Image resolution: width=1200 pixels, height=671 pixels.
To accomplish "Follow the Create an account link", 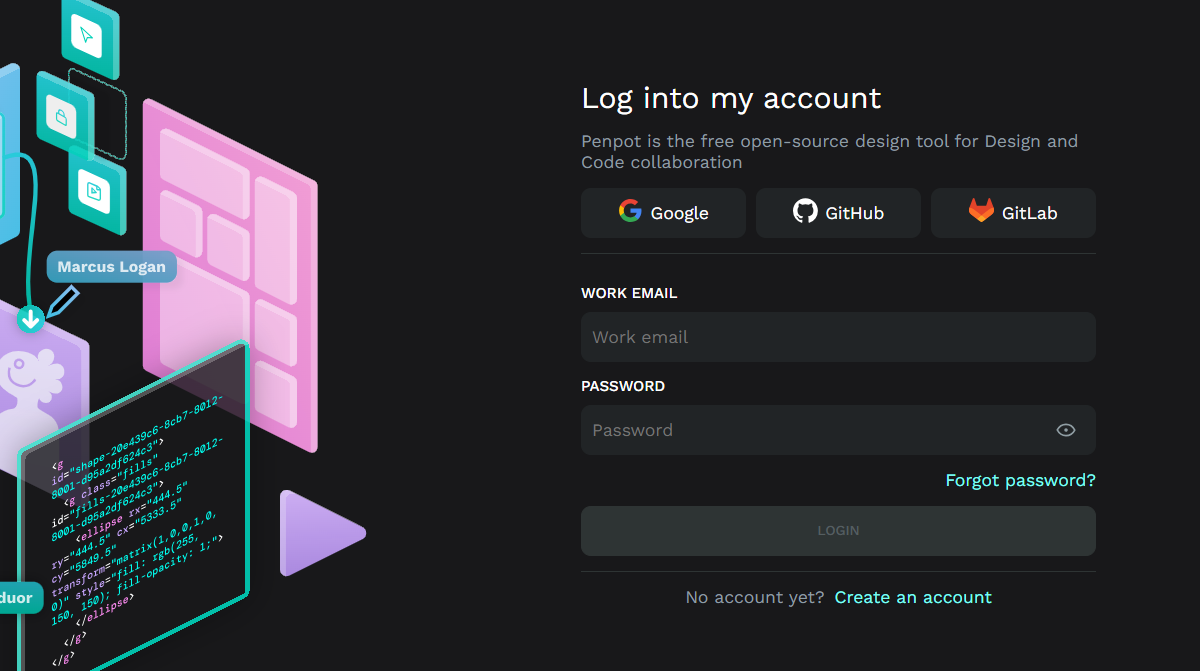I will (x=913, y=597).
